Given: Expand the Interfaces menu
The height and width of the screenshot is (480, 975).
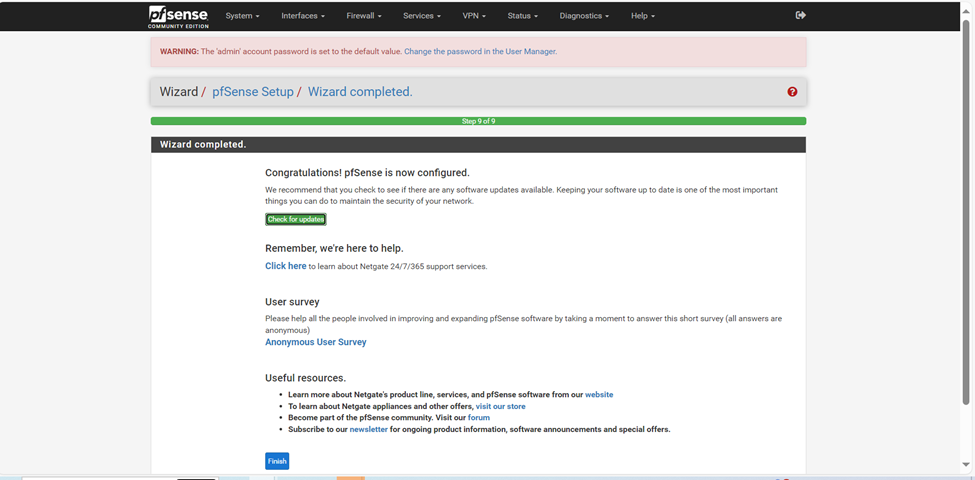Looking at the screenshot, I should tap(303, 16).
